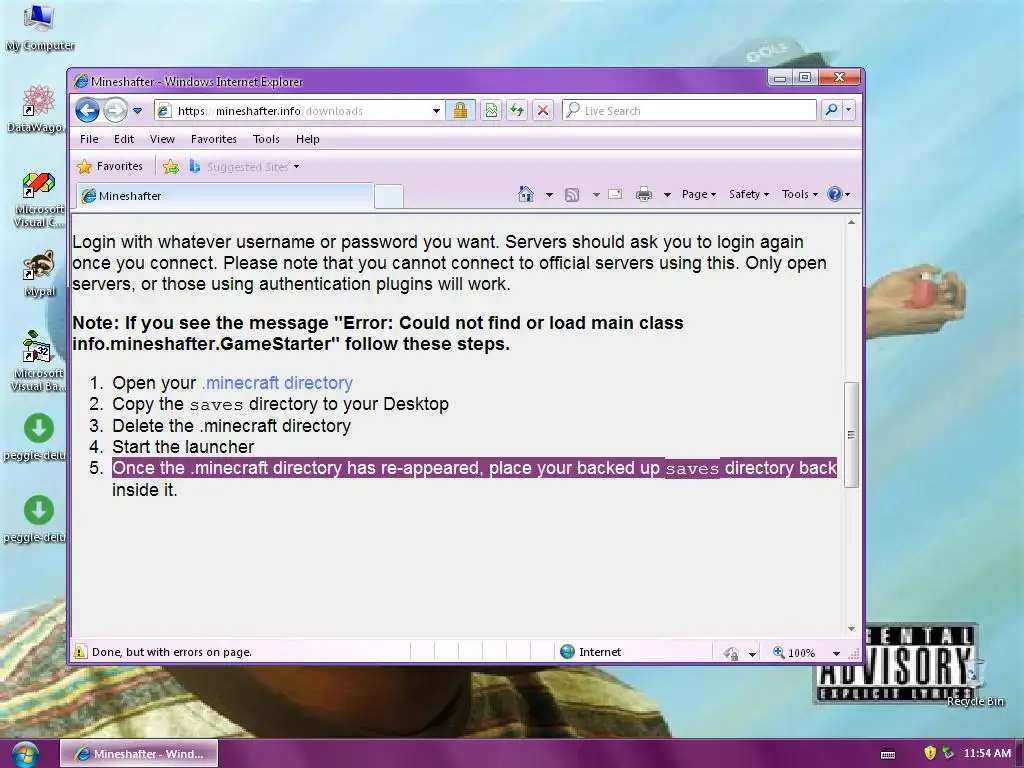Click the greyed Forward arrow button
Viewport: 1024px width, 768px height.
(x=116, y=110)
